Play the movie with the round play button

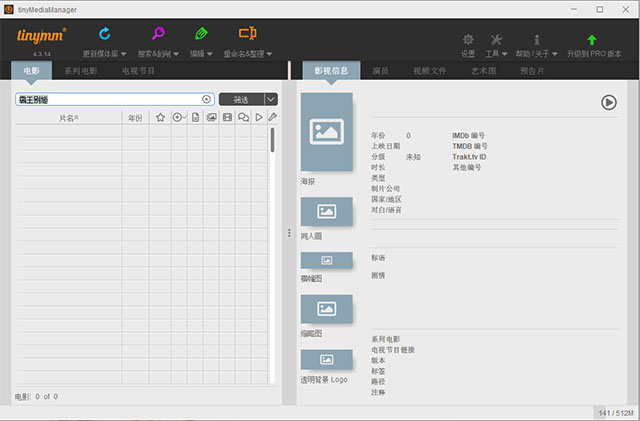[x=609, y=102]
